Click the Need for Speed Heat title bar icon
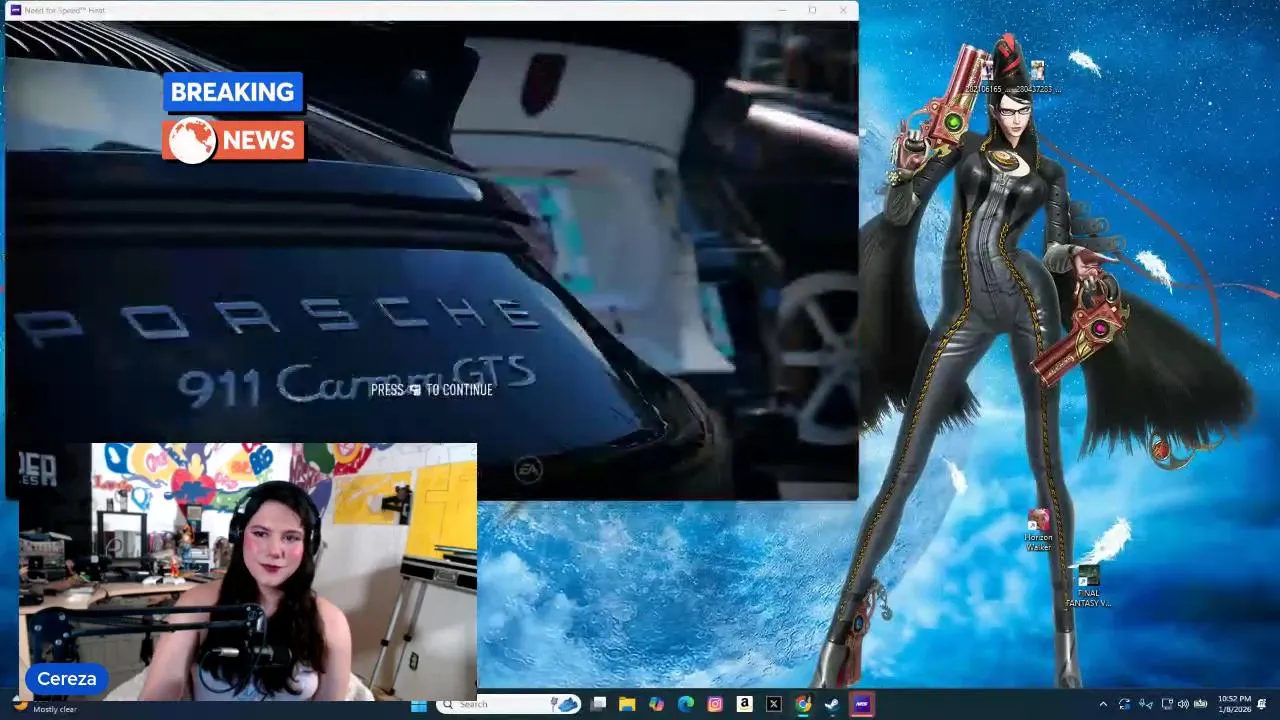The width and height of the screenshot is (1280, 720). pyautogui.click(x=14, y=10)
